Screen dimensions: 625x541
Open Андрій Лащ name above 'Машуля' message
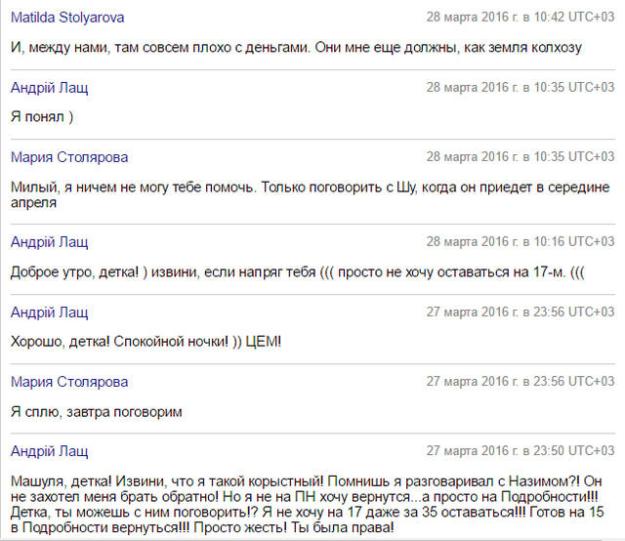[49, 451]
